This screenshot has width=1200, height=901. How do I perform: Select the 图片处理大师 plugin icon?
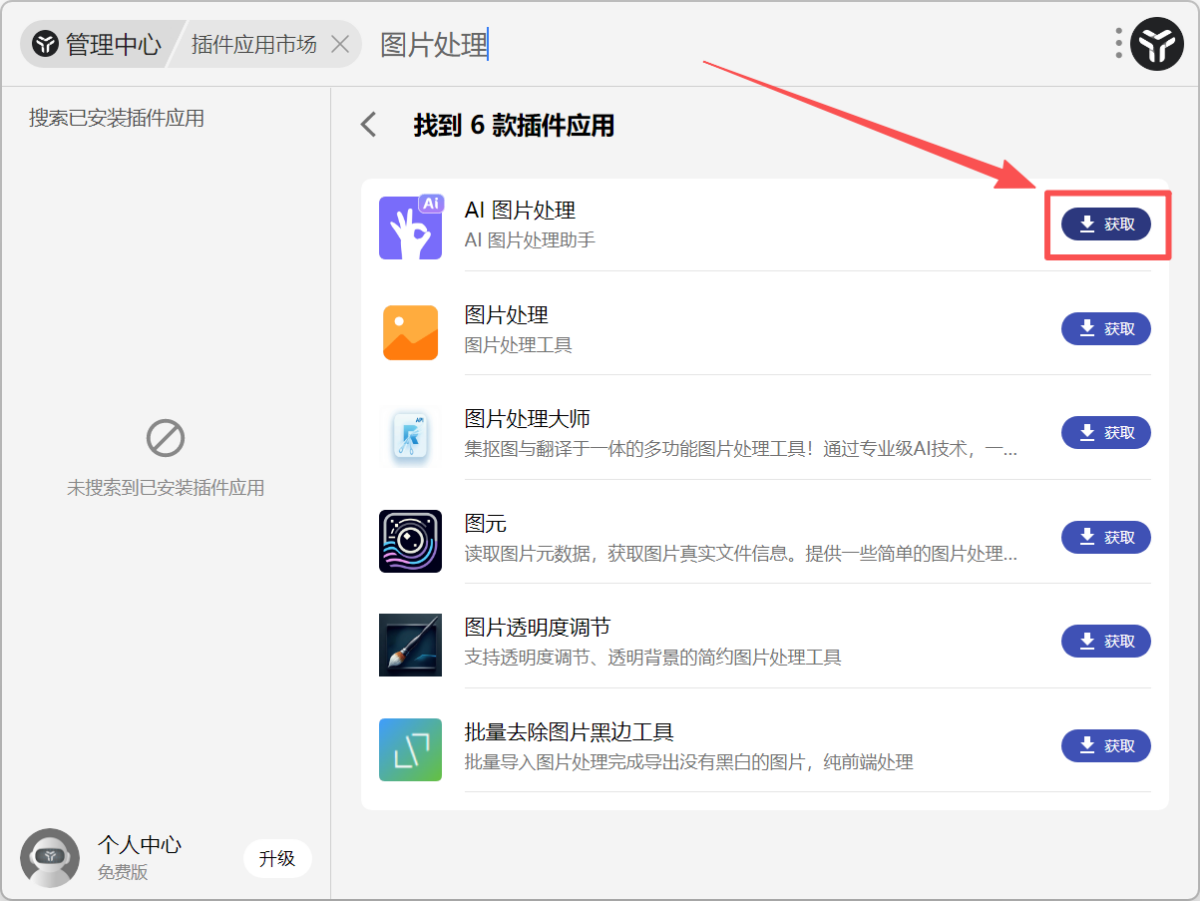click(x=410, y=435)
